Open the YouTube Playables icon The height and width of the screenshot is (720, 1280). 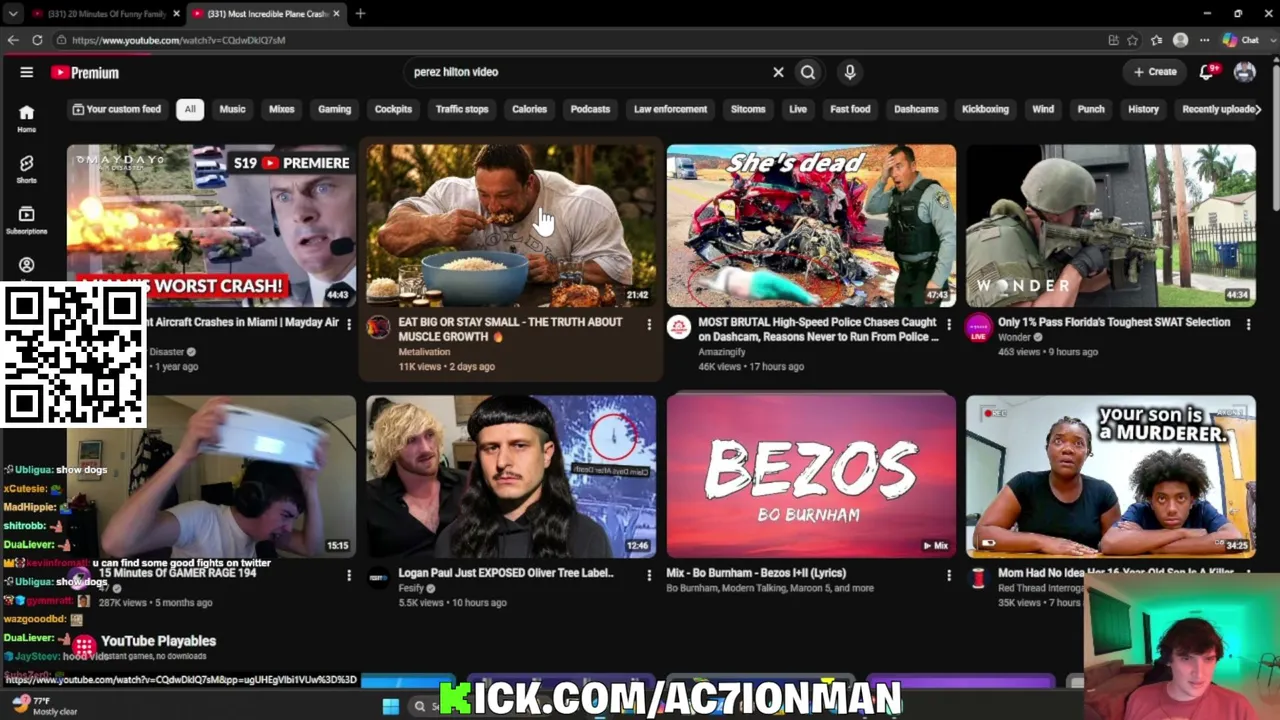point(84,645)
